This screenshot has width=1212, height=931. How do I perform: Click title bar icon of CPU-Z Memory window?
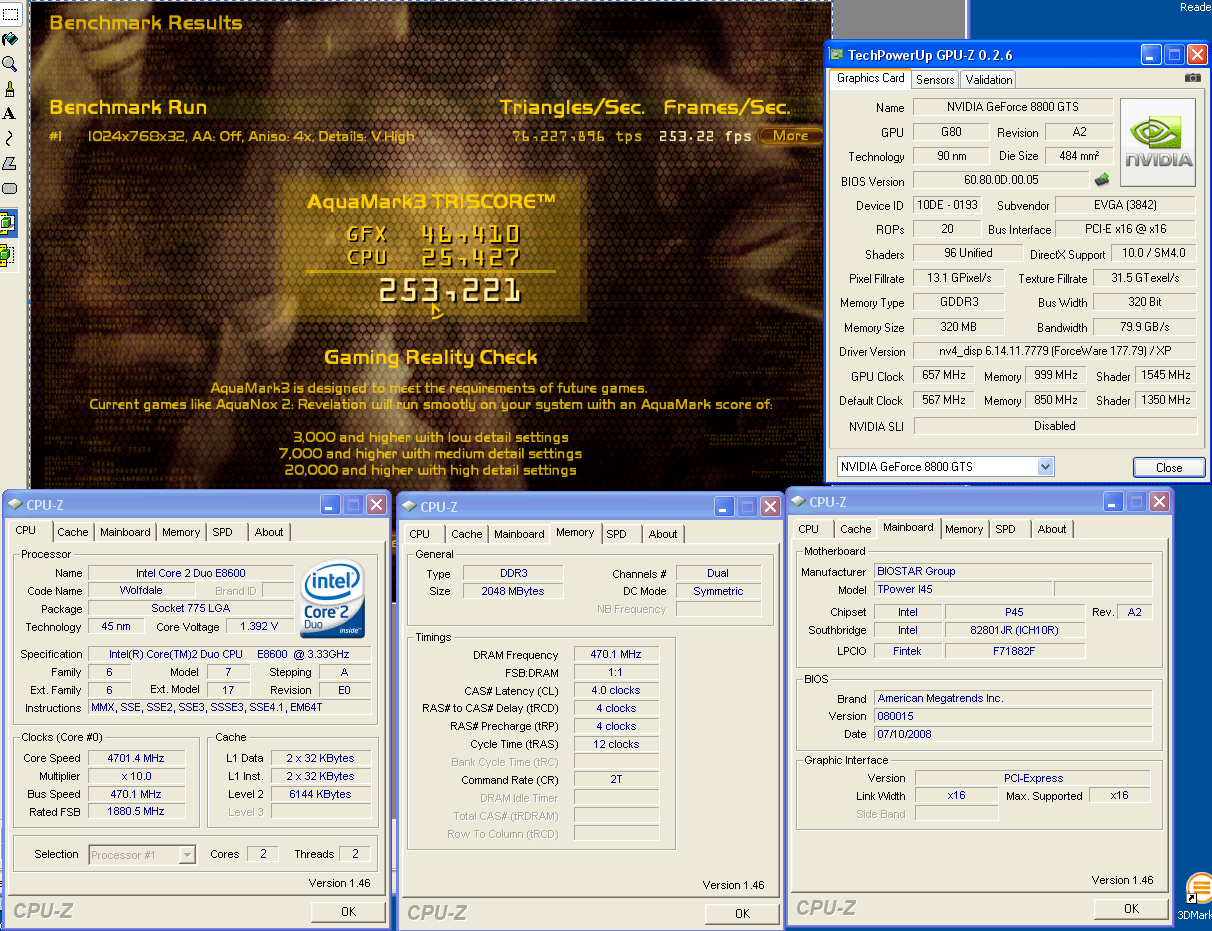tap(408, 507)
